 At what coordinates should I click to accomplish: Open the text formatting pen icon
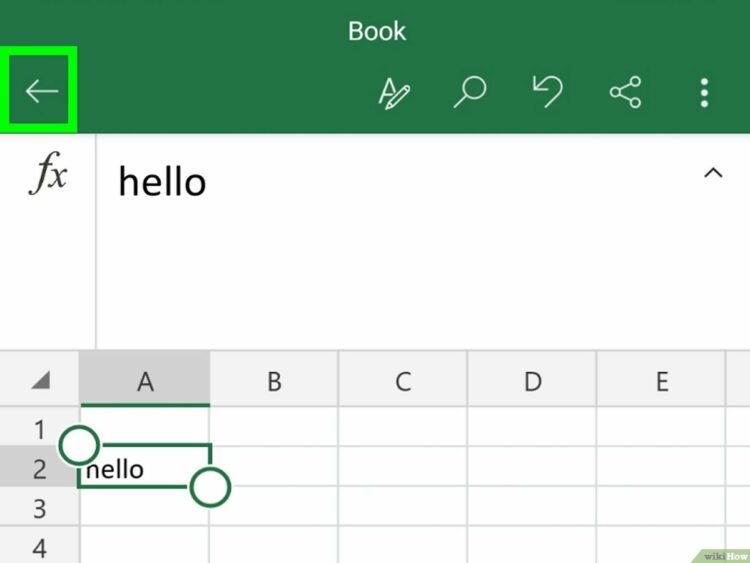tap(394, 93)
